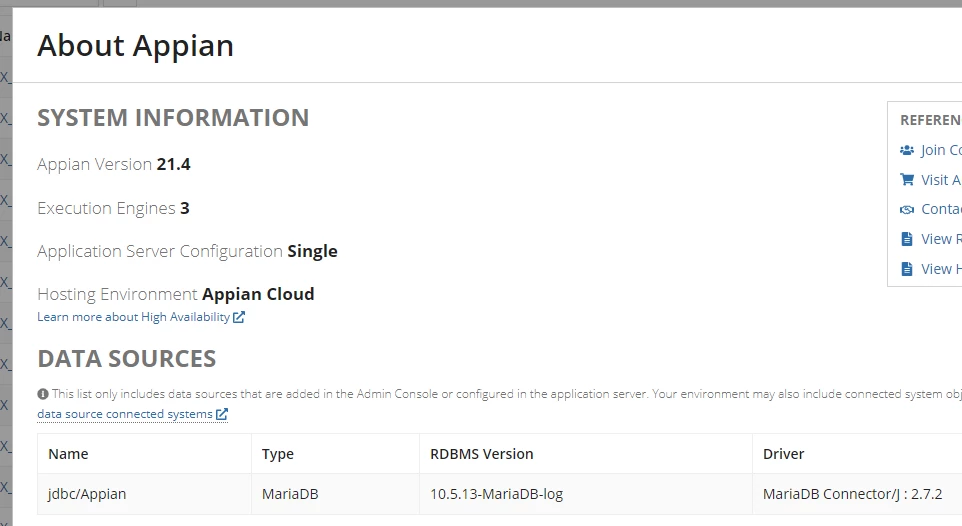Select the MariaDB Connector/J driver cell
Image resolution: width=962 pixels, height=526 pixels.
[x=857, y=493]
